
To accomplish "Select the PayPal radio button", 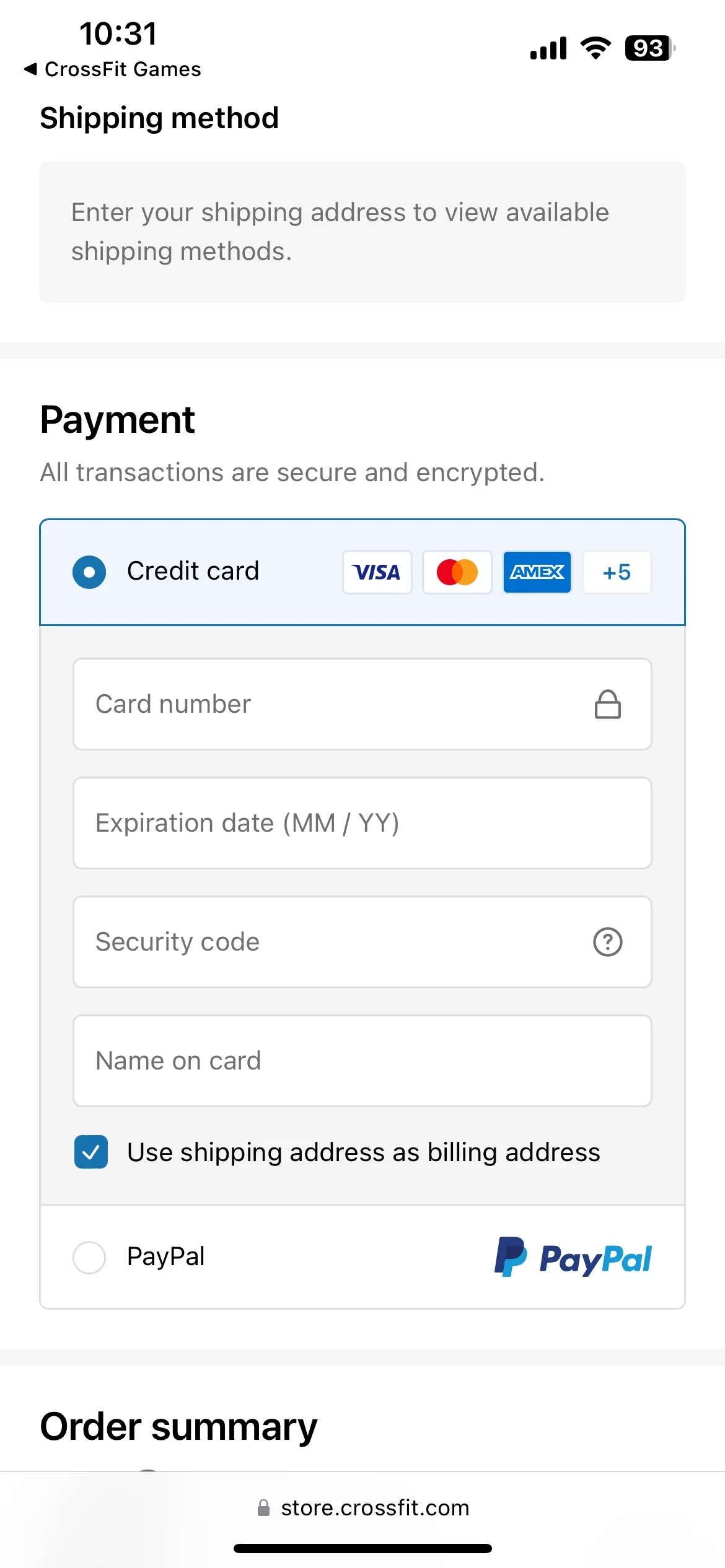I will pyautogui.click(x=89, y=1257).
